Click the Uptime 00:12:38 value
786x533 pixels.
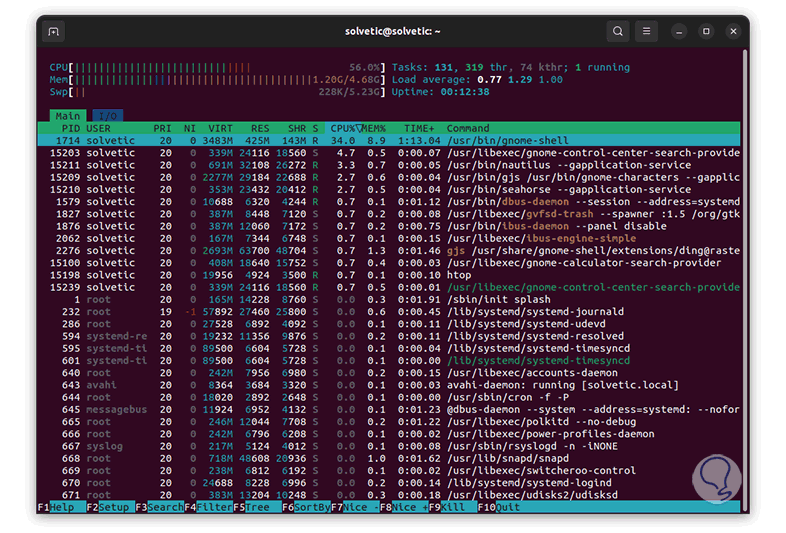point(465,92)
